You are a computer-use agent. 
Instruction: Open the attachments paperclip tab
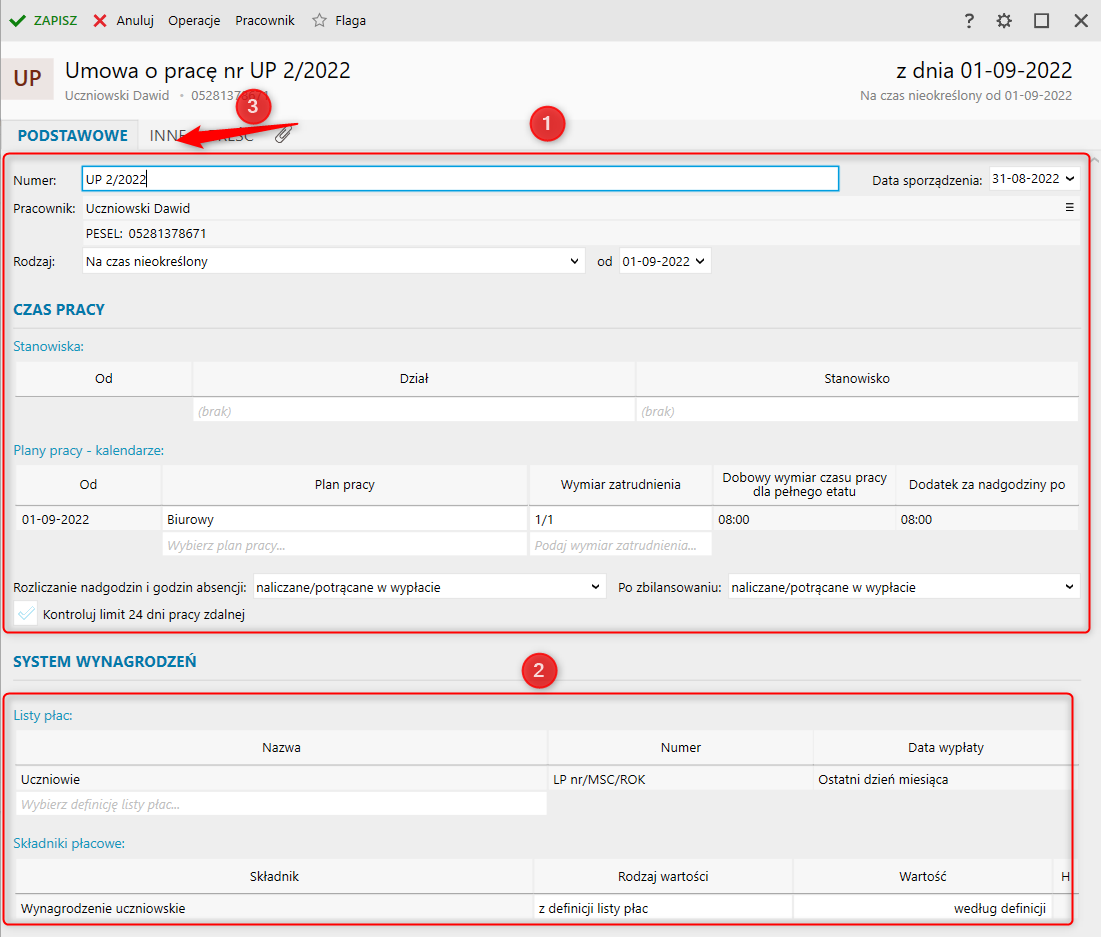pyautogui.click(x=283, y=134)
